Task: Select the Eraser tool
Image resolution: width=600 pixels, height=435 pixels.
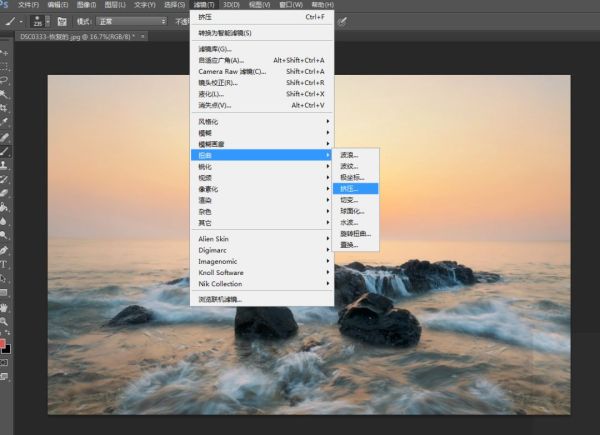Action: 4,193
